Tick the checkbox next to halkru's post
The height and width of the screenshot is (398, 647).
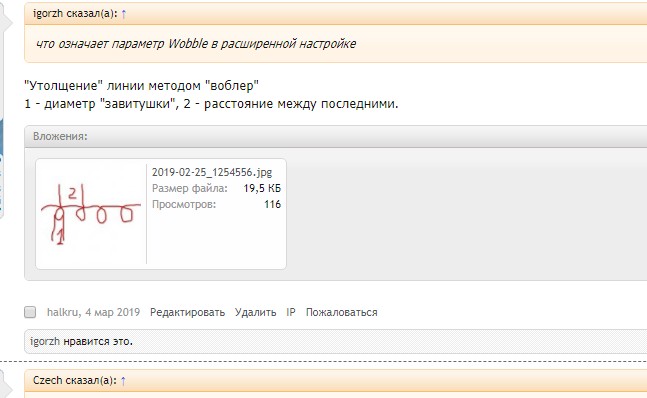tap(30, 312)
